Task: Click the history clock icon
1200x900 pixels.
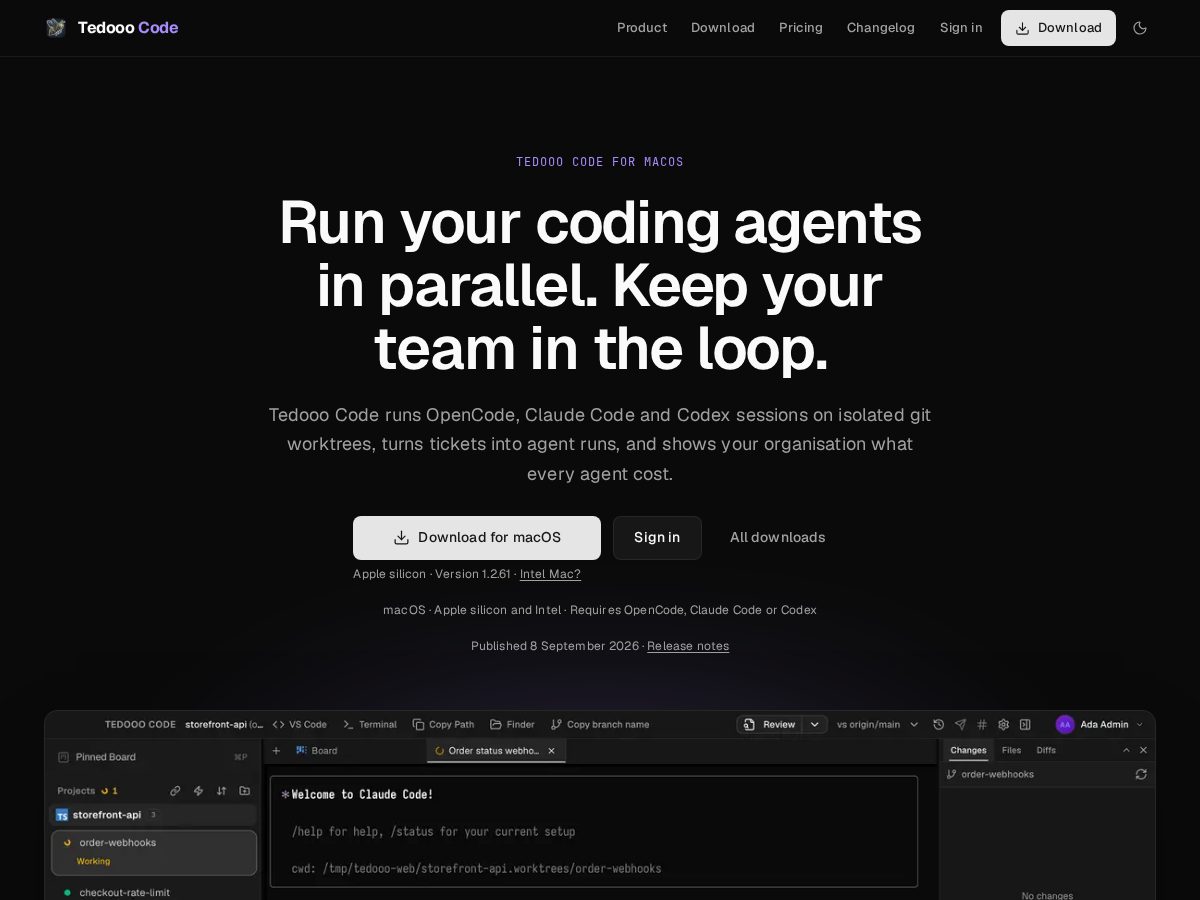Action: point(938,724)
